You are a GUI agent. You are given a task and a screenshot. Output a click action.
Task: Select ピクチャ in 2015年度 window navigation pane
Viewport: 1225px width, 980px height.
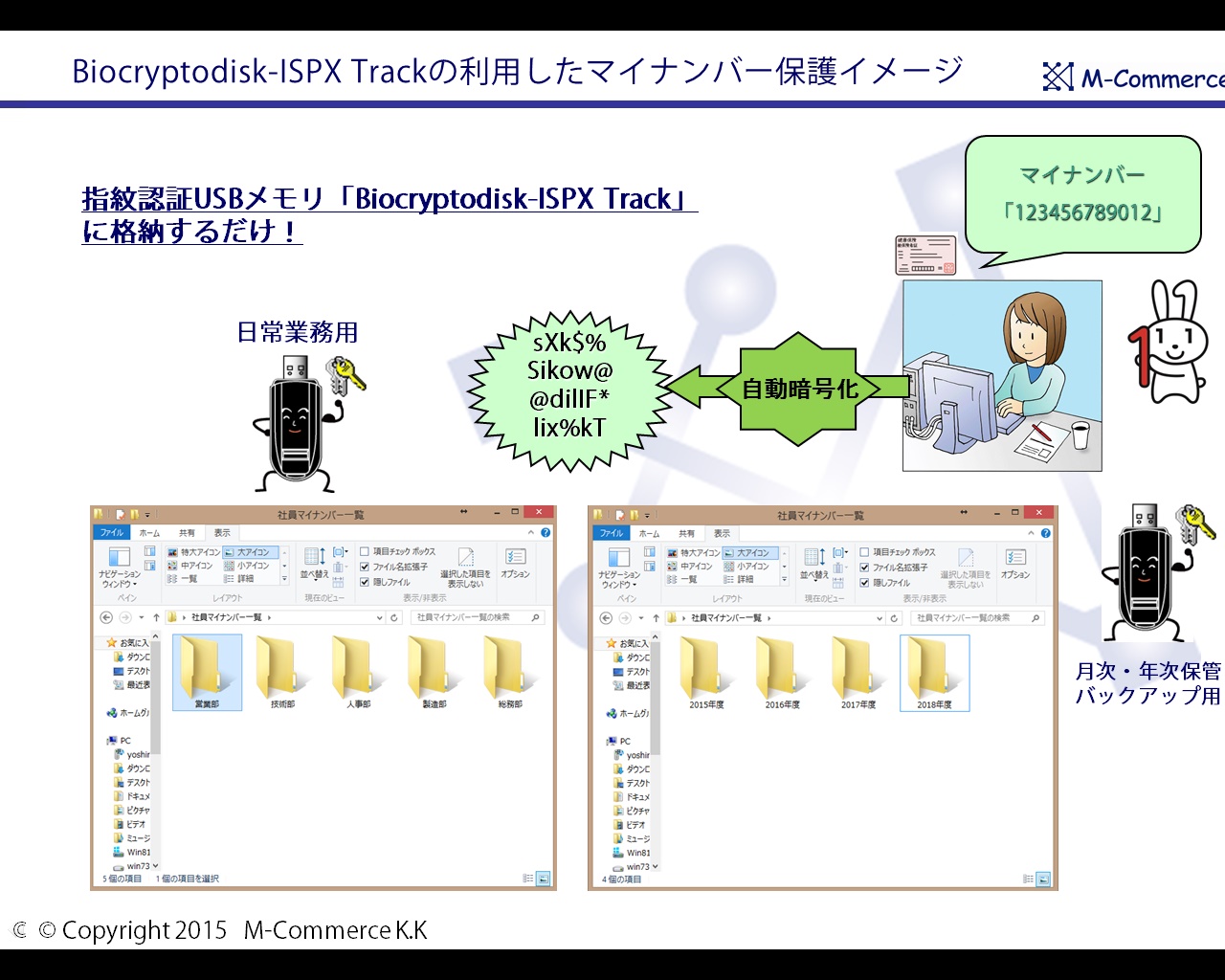point(633,811)
